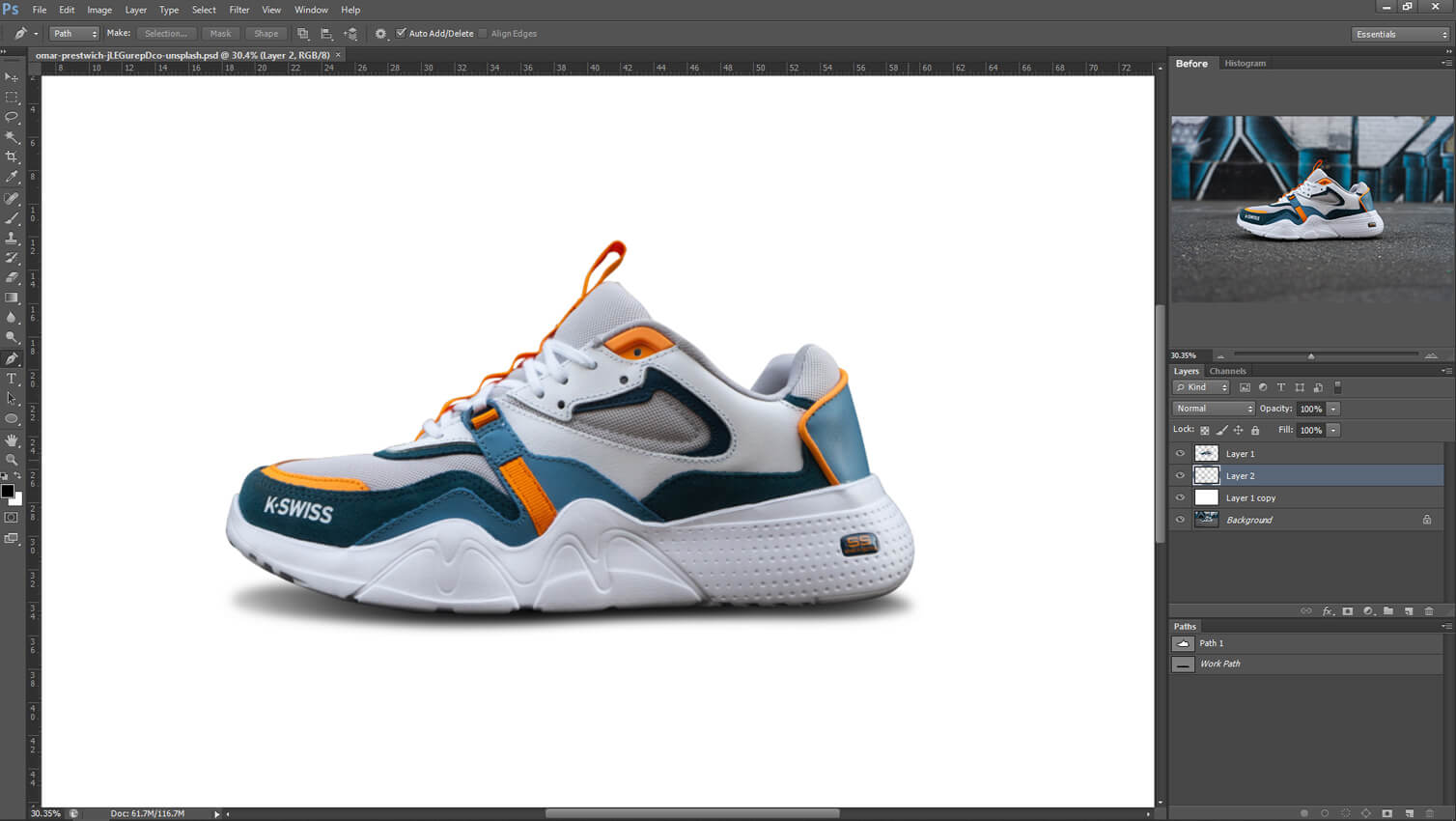
Task: Open the Opacity slider dropdown arrow
Action: point(1333,409)
